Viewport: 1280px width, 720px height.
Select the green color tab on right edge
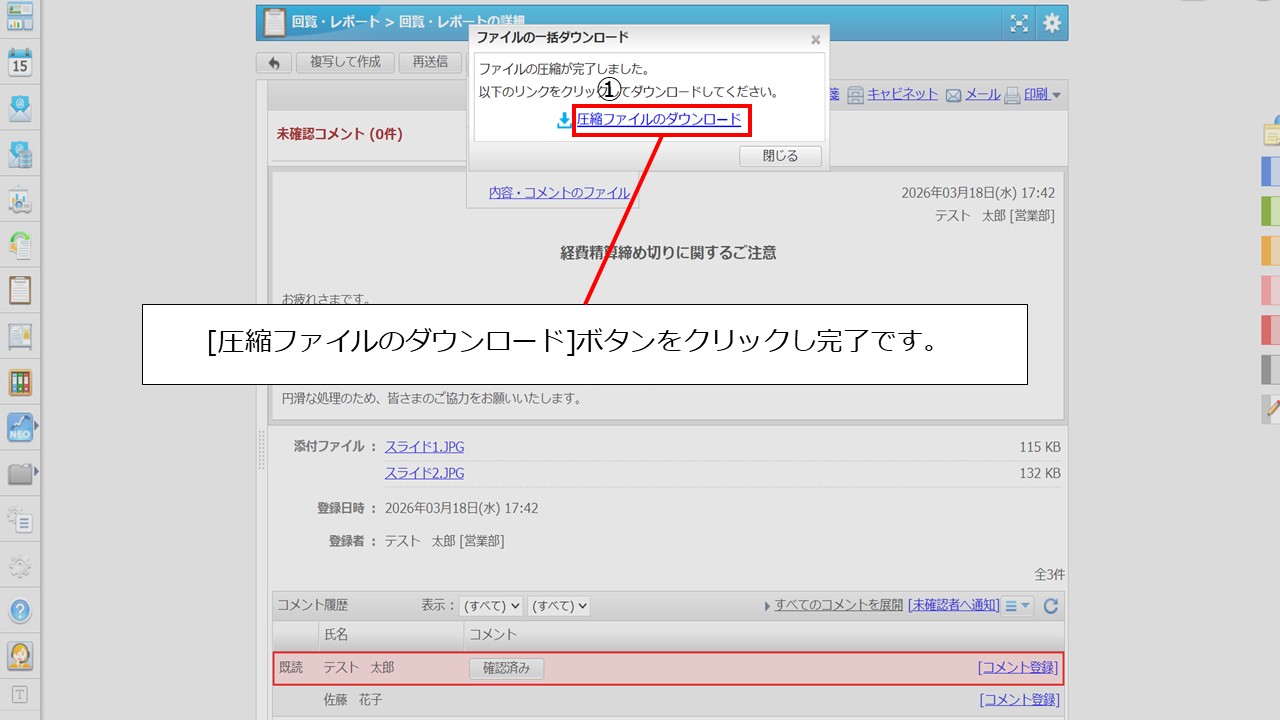pos(1270,211)
